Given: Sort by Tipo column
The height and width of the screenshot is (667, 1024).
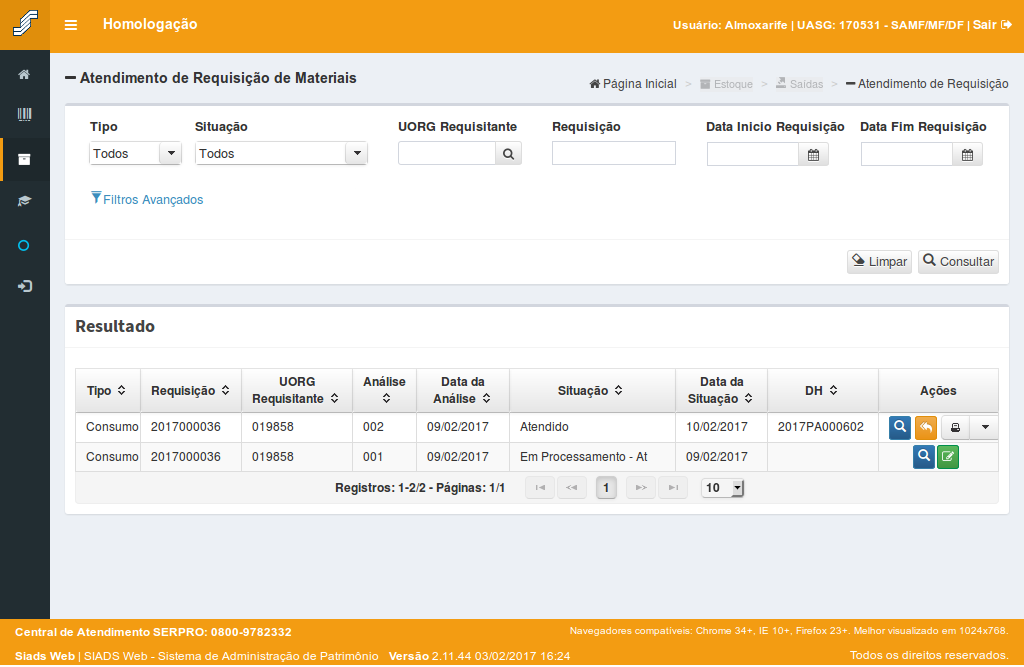Looking at the screenshot, I should 121,391.
